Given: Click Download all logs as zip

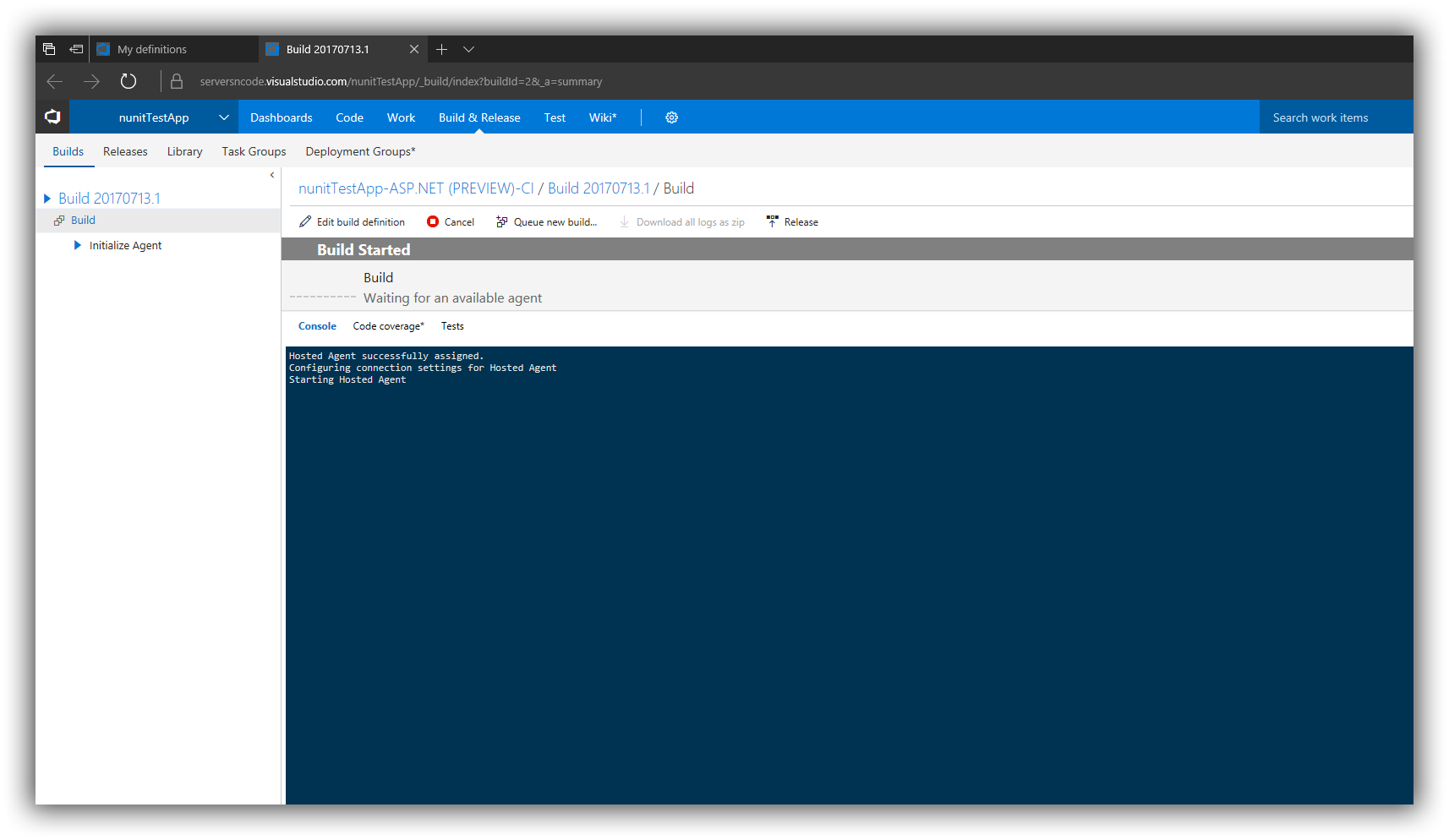Looking at the screenshot, I should pyautogui.click(x=682, y=221).
